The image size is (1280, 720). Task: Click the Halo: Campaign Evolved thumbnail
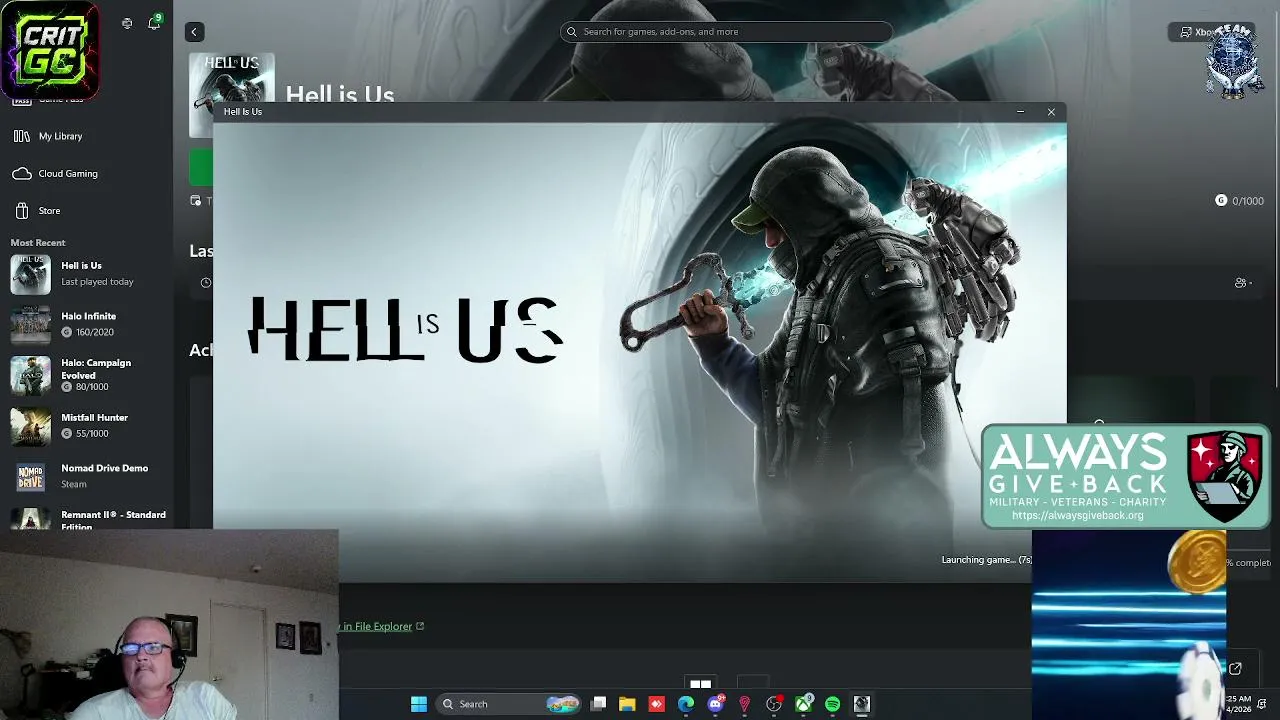click(x=30, y=375)
